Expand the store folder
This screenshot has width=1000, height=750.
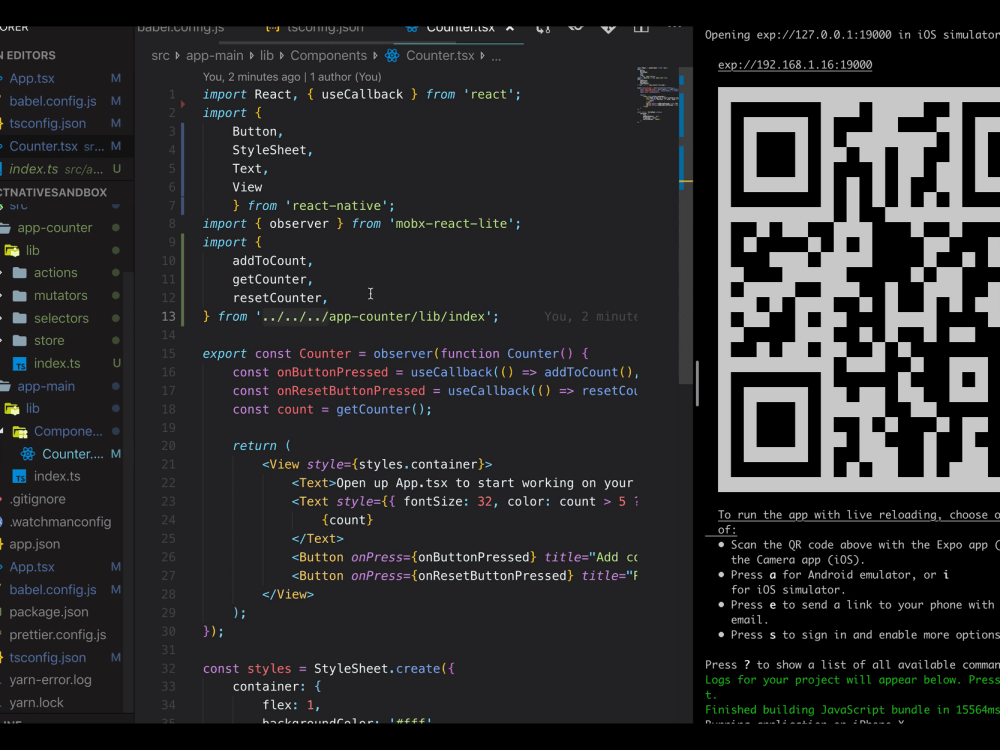pyautogui.click(x=49, y=341)
